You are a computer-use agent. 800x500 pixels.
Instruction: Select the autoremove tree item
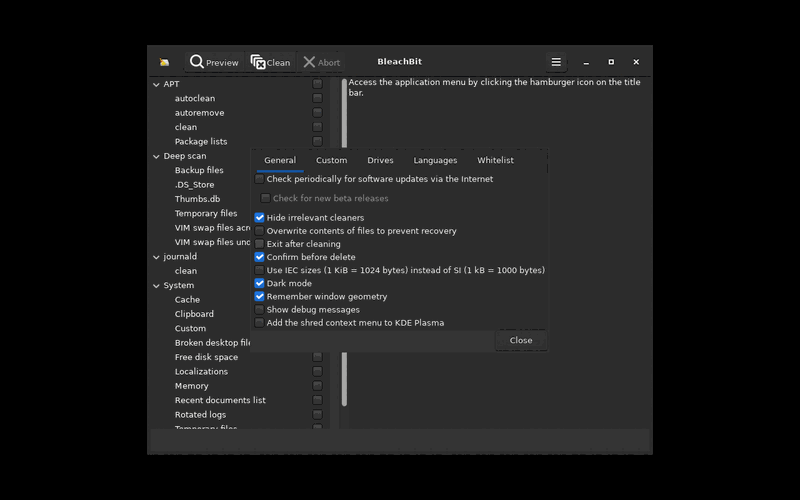point(199,113)
